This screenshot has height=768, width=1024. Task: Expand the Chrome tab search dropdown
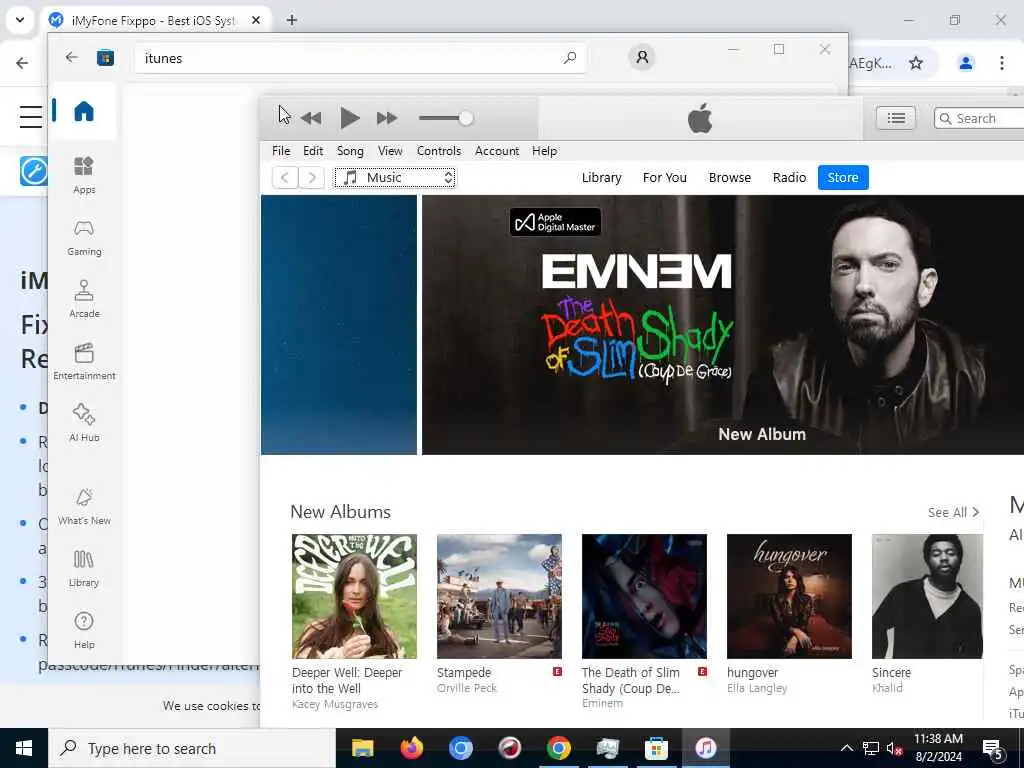tap(20, 20)
